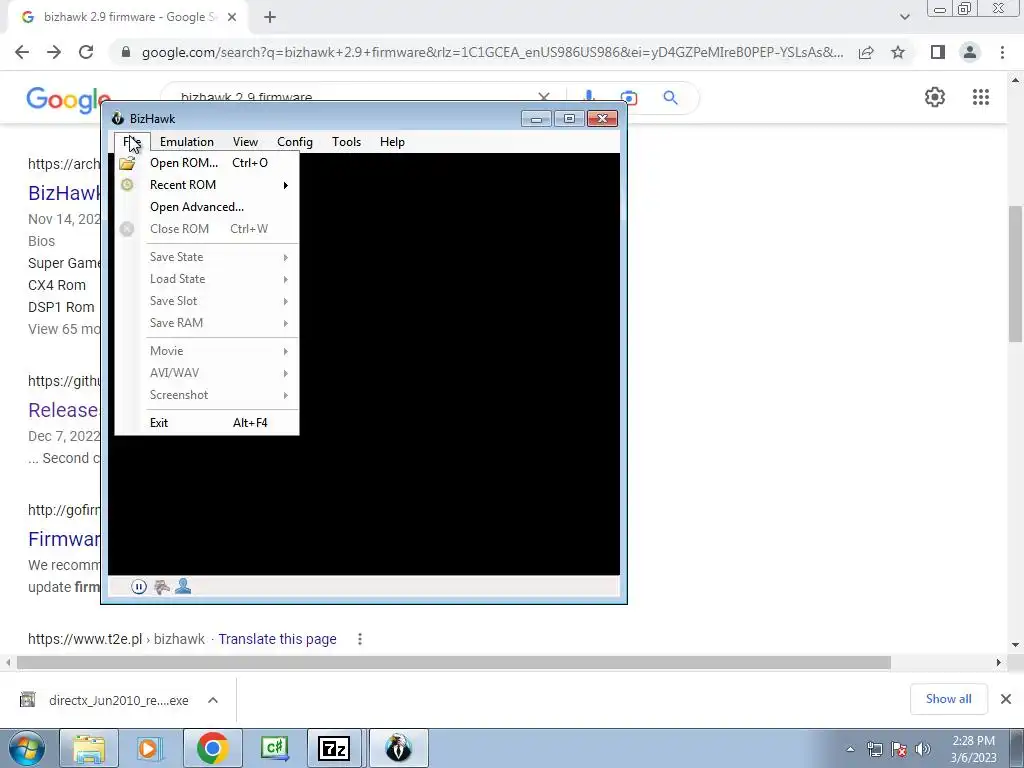This screenshot has width=1024, height=768.
Task: Open Windows Media Player taskbar icon
Action: tap(148, 748)
